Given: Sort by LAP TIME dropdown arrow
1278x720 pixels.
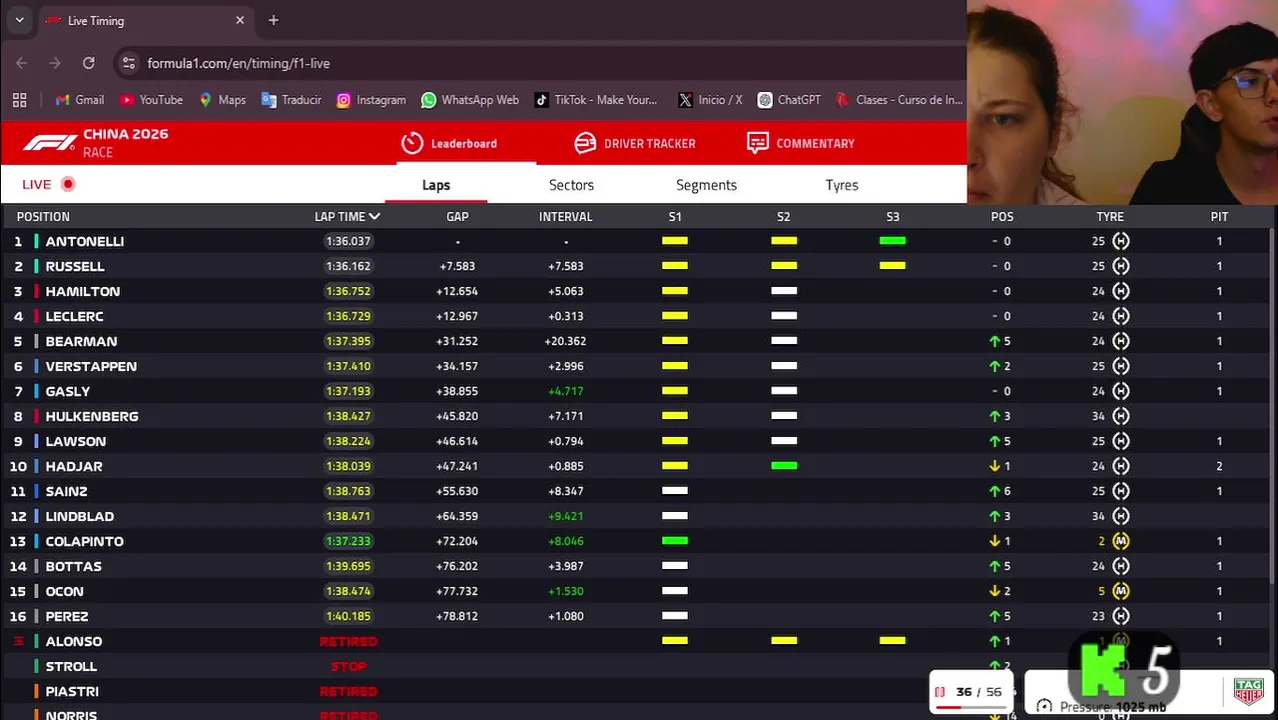Looking at the screenshot, I should tap(375, 216).
